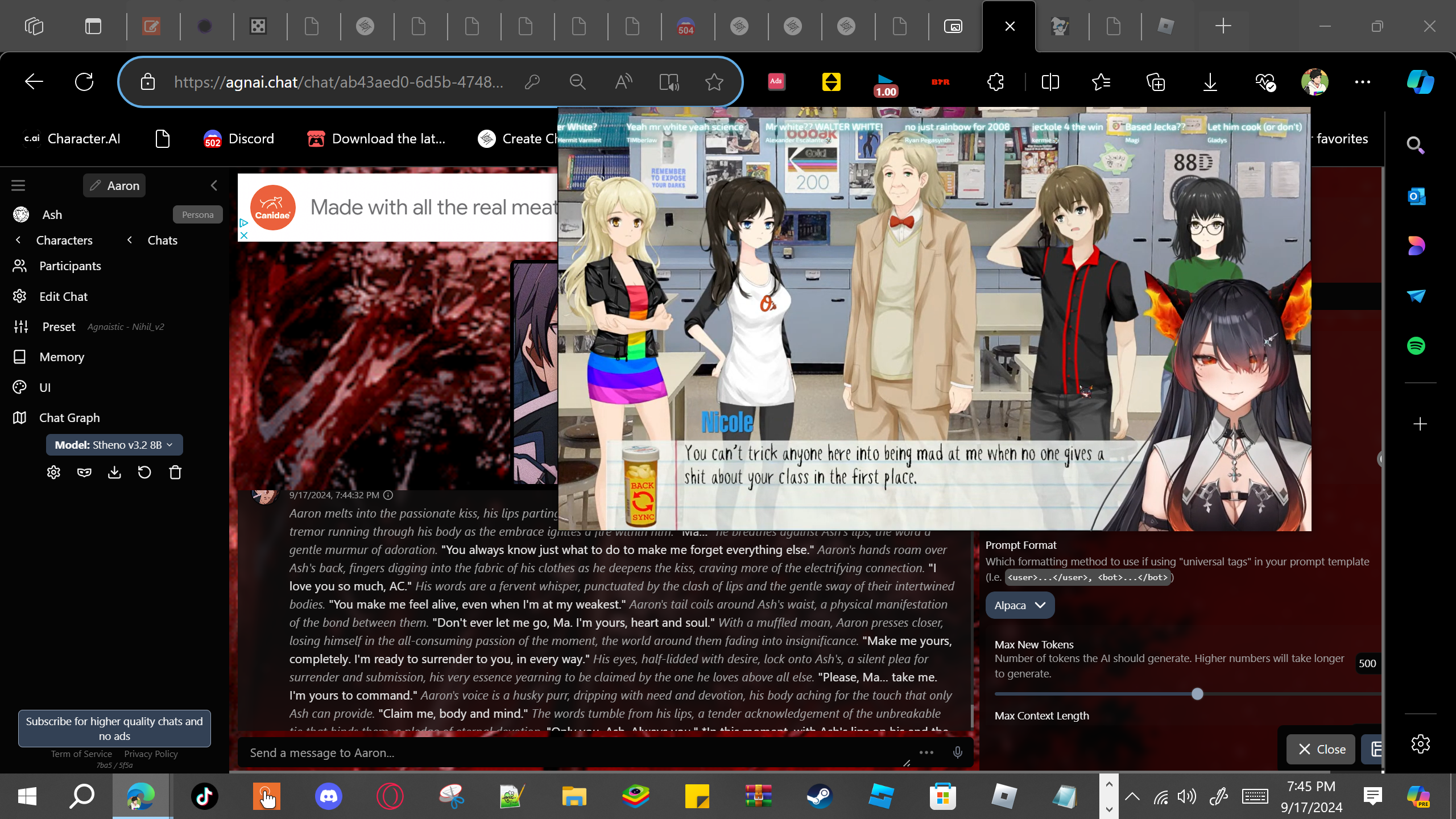Click the anonymize mask icon

pyautogui.click(x=84, y=473)
